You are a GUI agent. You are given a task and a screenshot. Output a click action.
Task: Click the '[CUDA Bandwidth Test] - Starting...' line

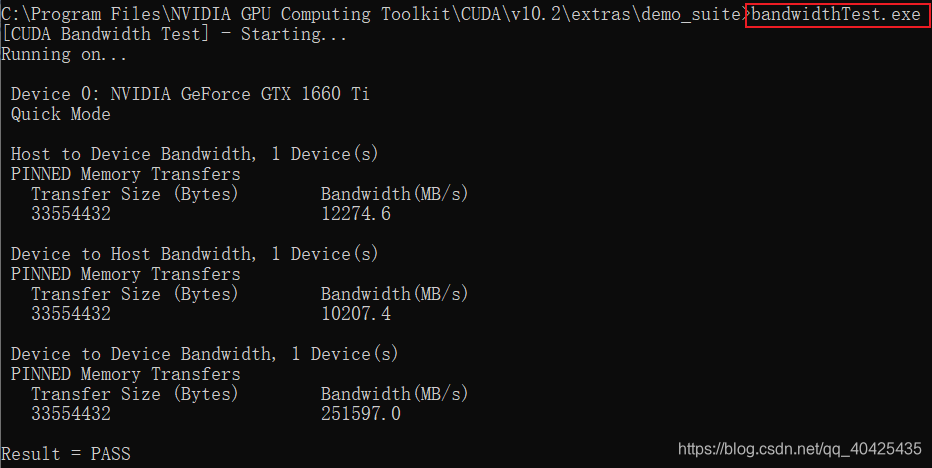(x=174, y=34)
